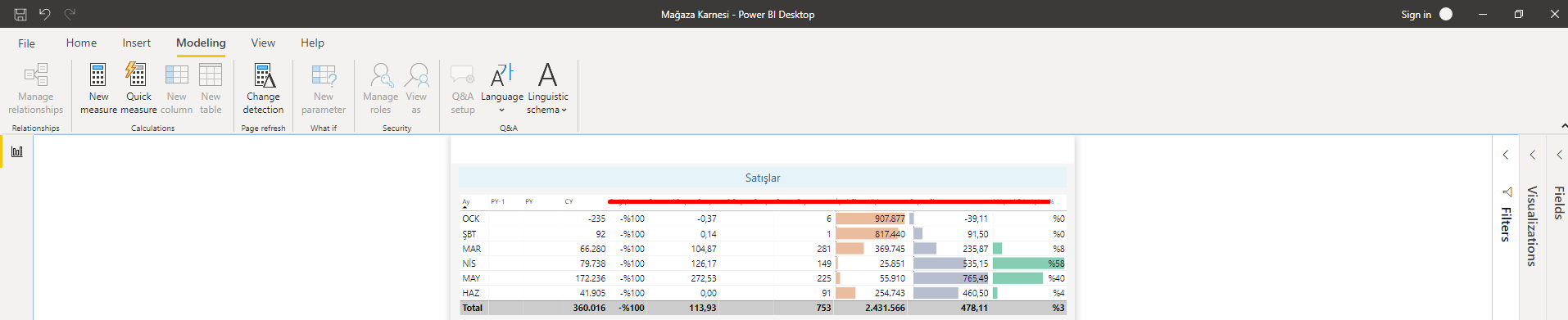Viewport: 1568px width, 320px height.
Task: Click the Filters funnel icon
Action: (x=1507, y=192)
